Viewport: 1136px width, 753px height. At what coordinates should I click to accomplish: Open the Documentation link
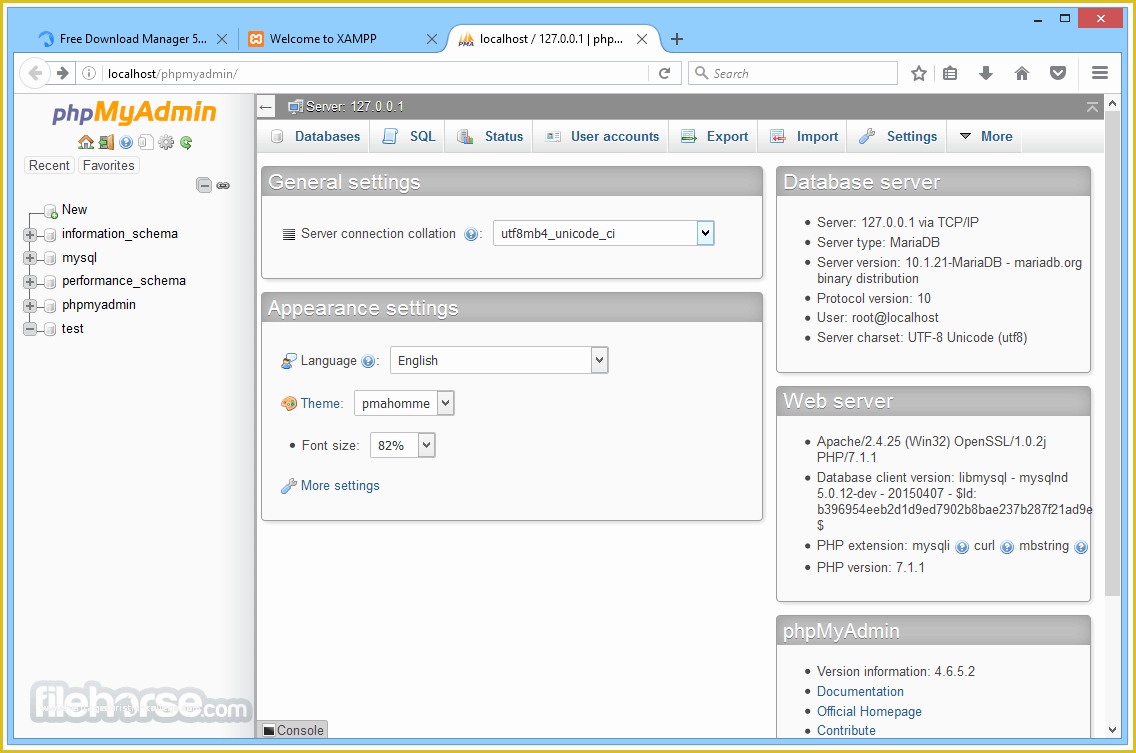[x=860, y=691]
